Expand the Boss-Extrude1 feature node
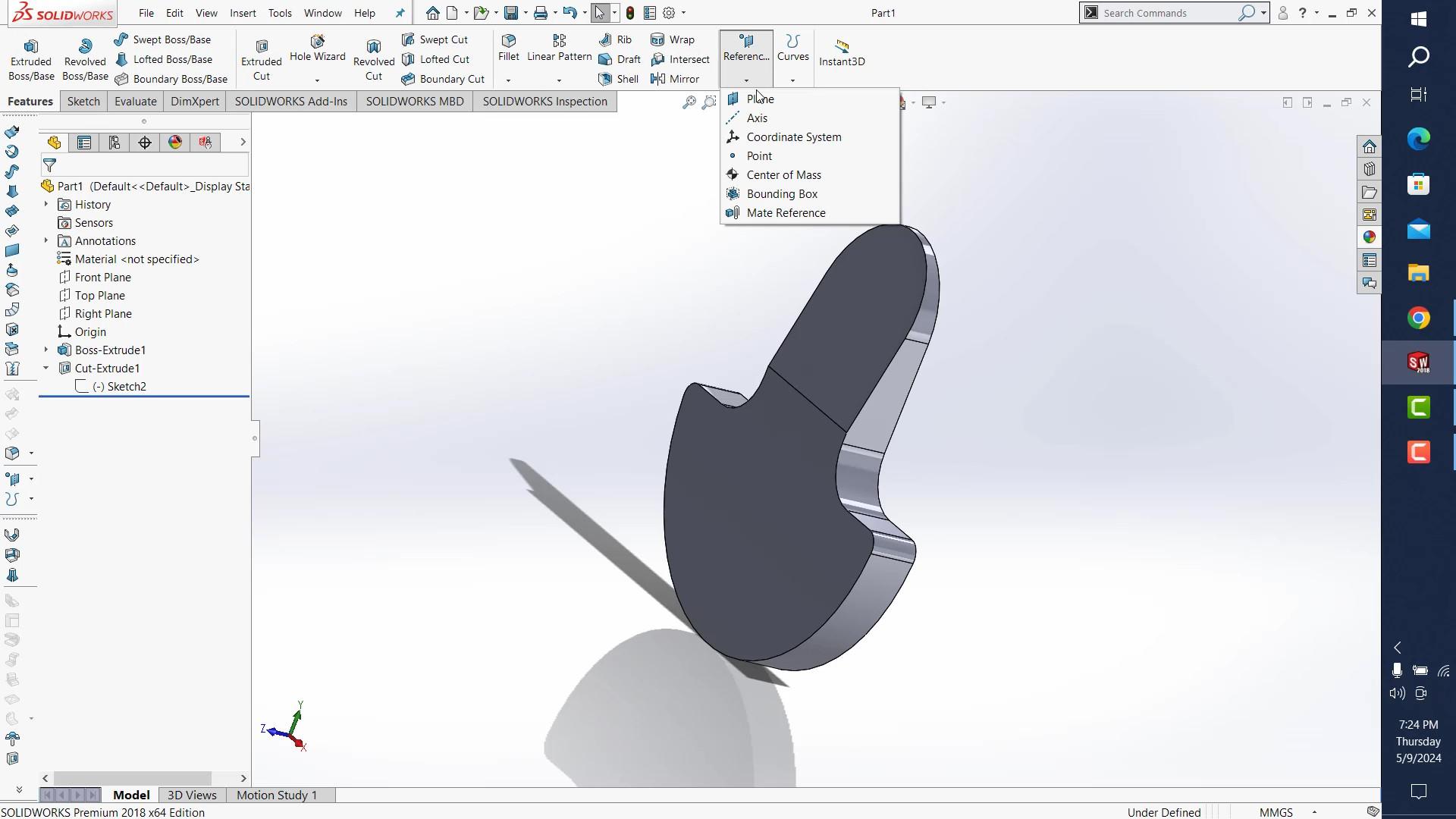The image size is (1456, 819). pyautogui.click(x=46, y=350)
